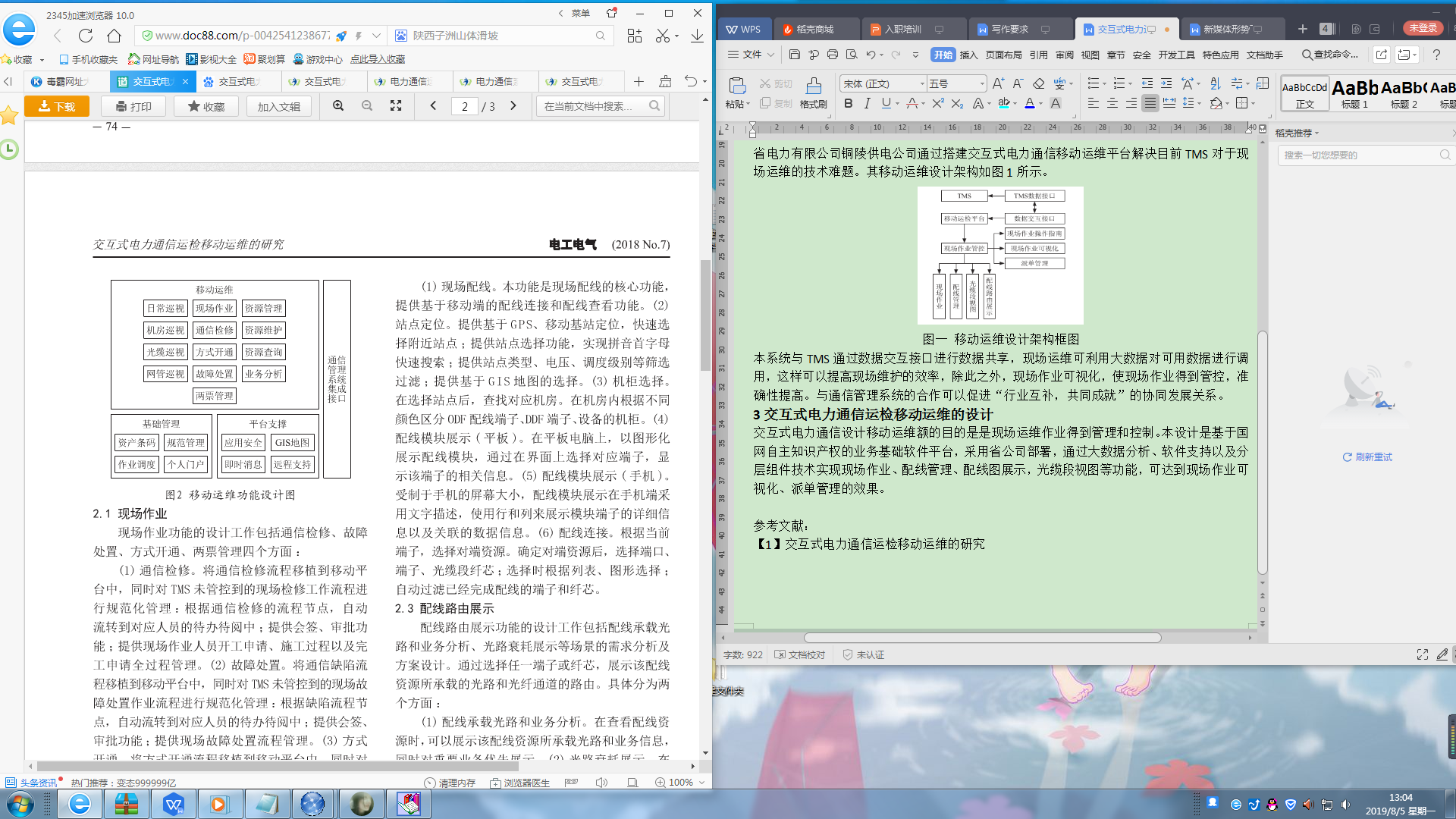
Task: Click the decrease indent icon
Action: 1147,83
